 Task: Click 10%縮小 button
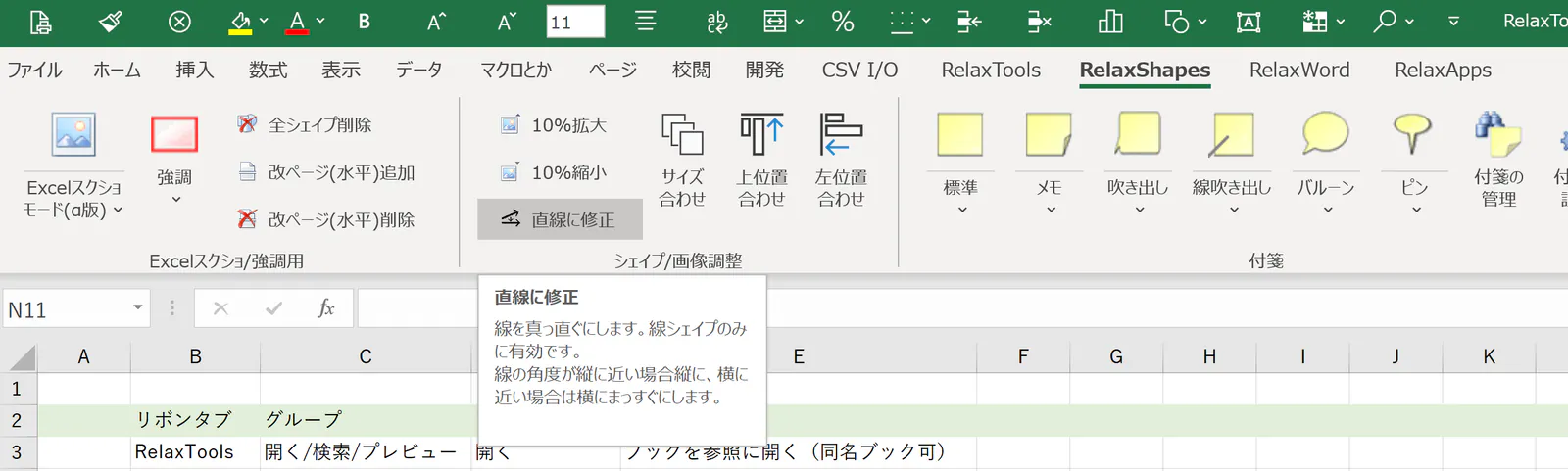pos(554,172)
